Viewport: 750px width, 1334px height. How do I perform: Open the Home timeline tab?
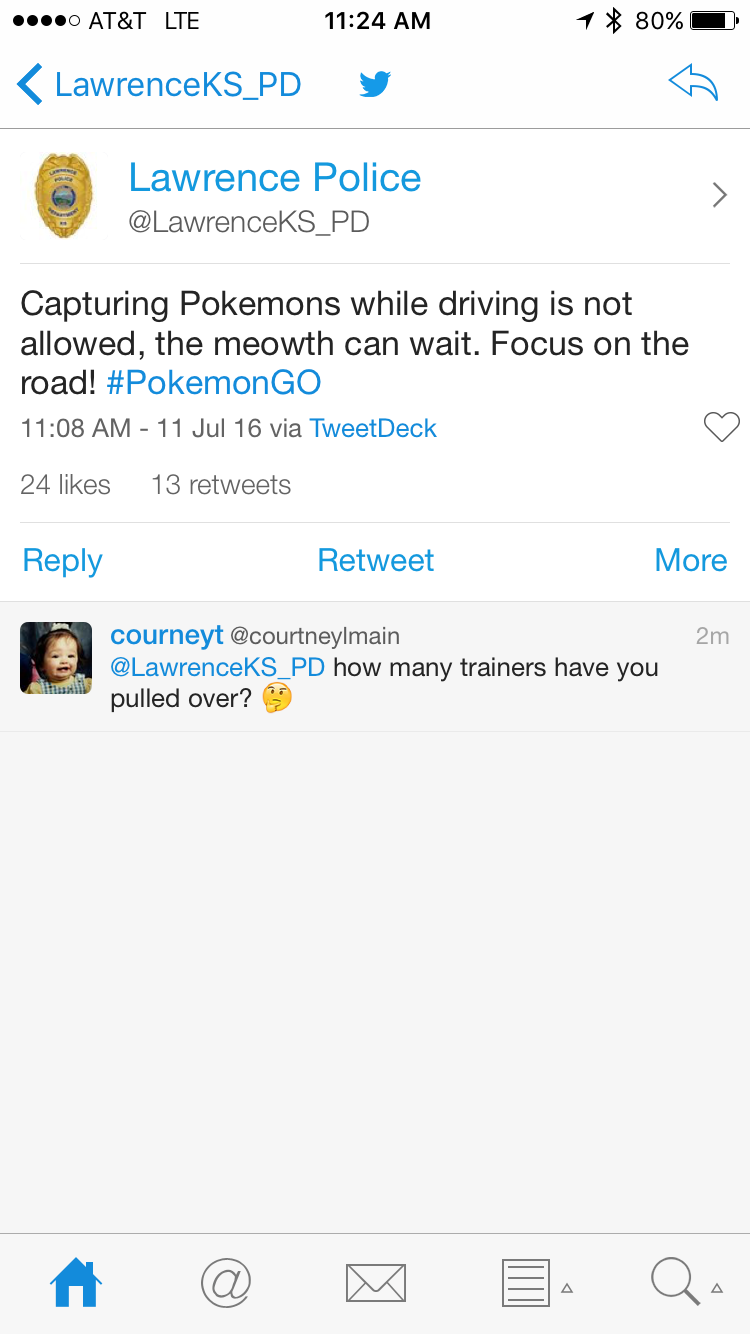[x=77, y=1283]
